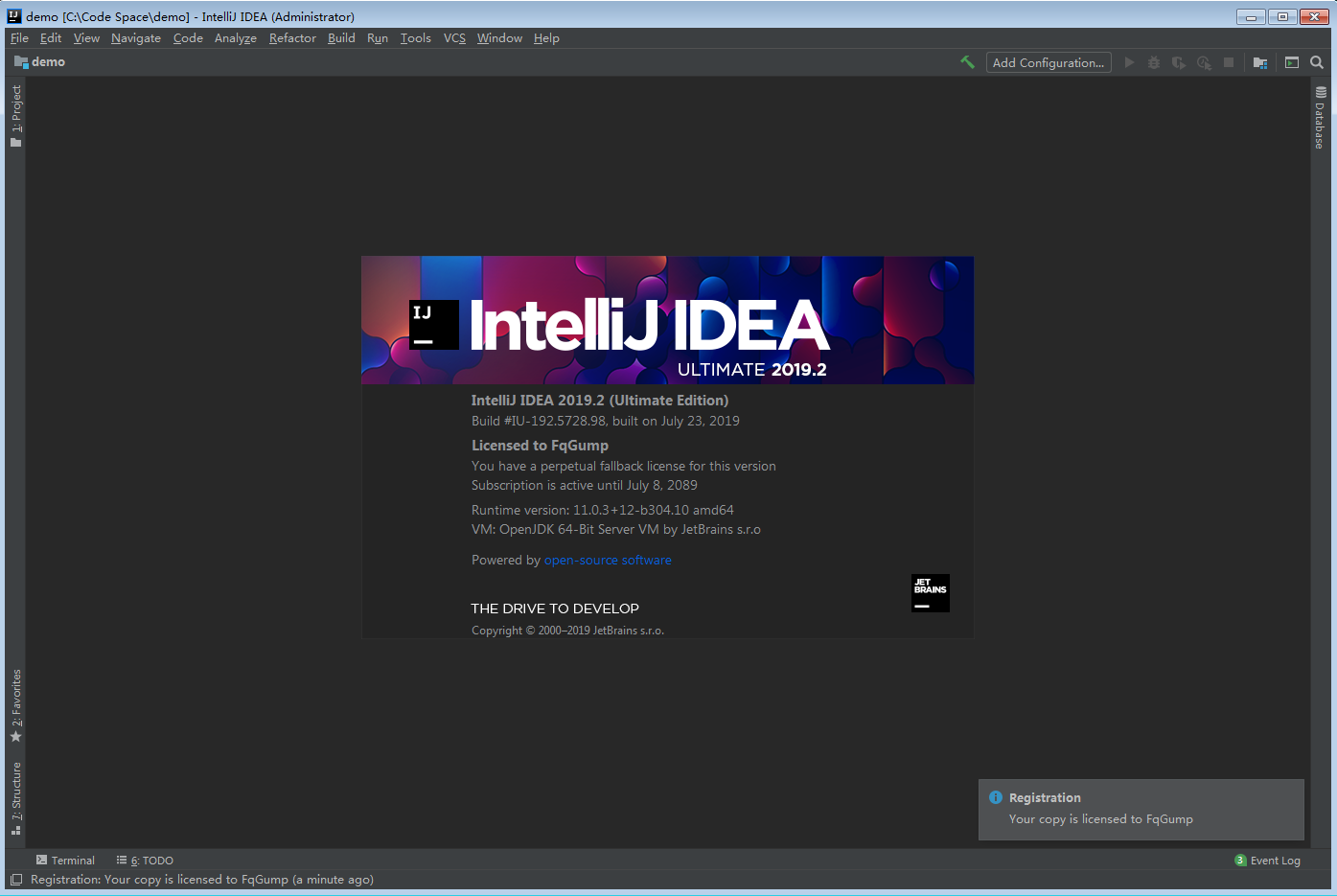Open the Refactor menu
This screenshot has width=1337, height=896.
pos(292,38)
